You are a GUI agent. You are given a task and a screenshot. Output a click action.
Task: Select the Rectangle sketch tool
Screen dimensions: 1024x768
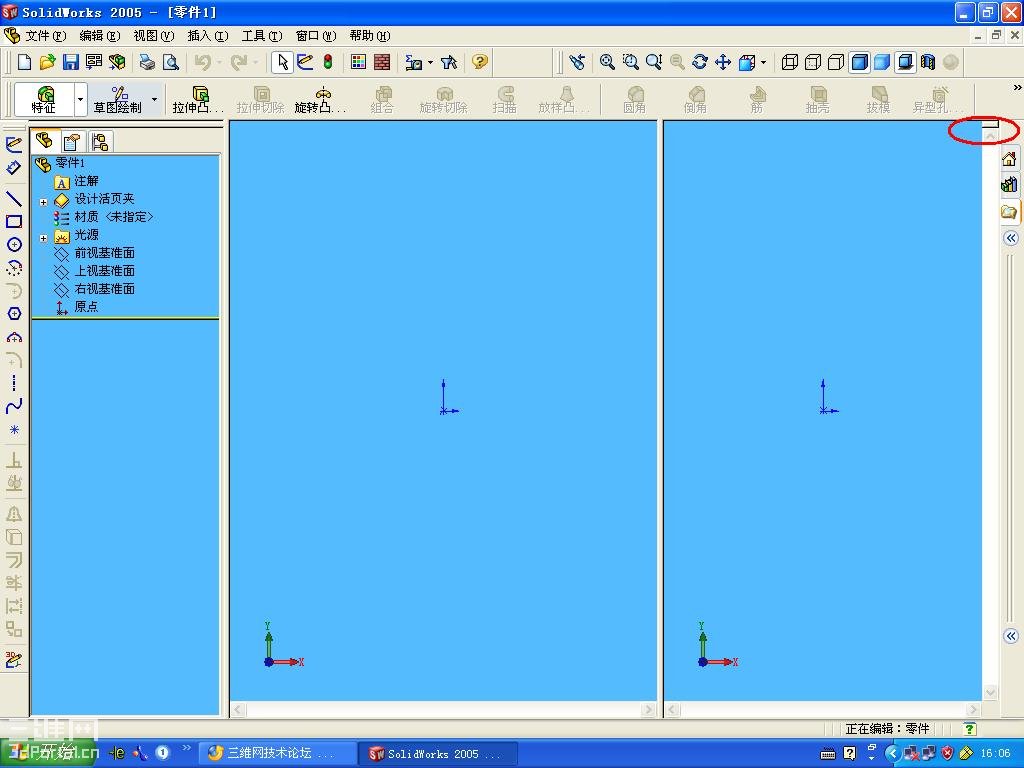point(14,221)
